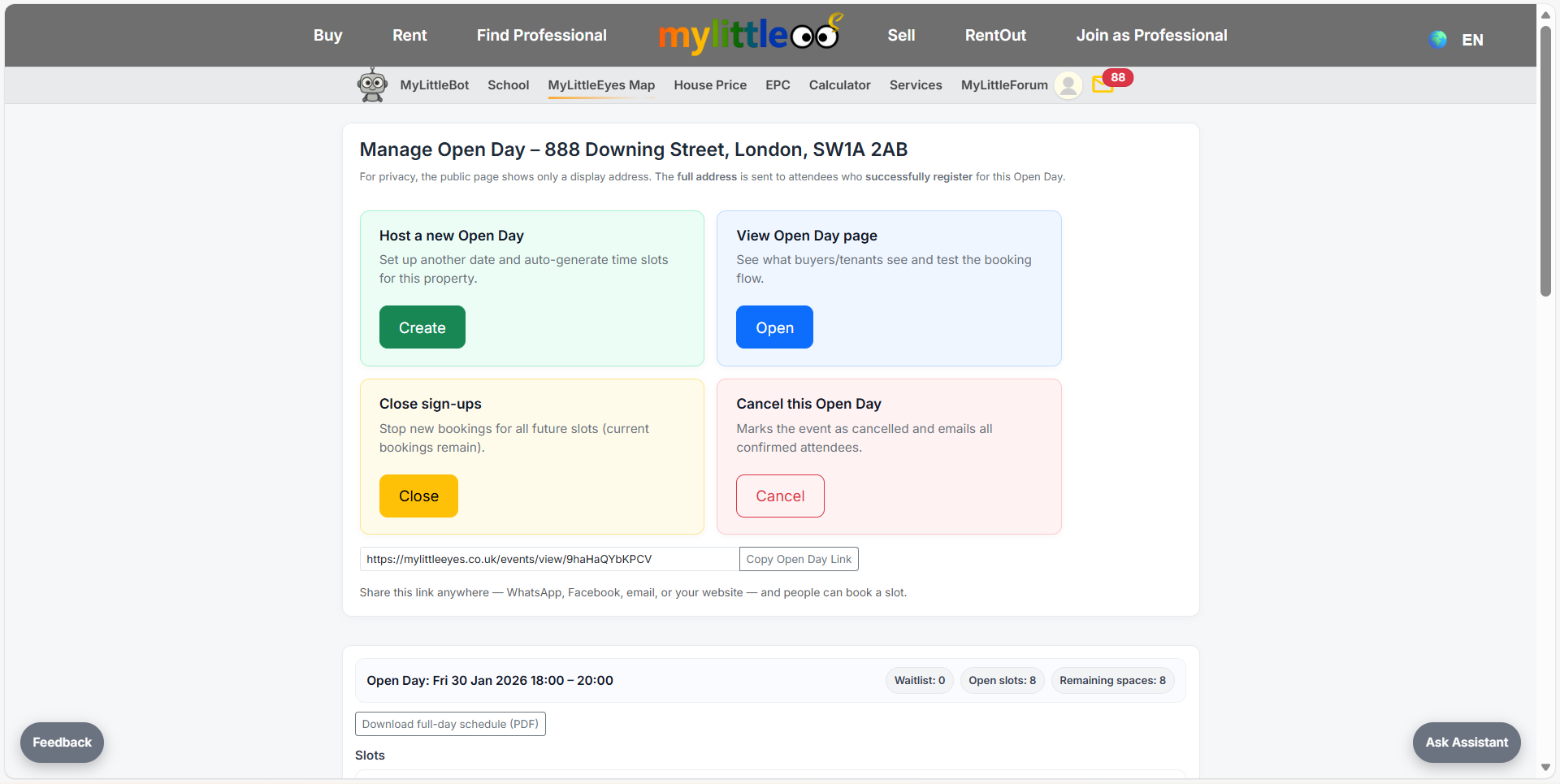
Task: Click Create to host a new Open Day
Action: [422, 327]
